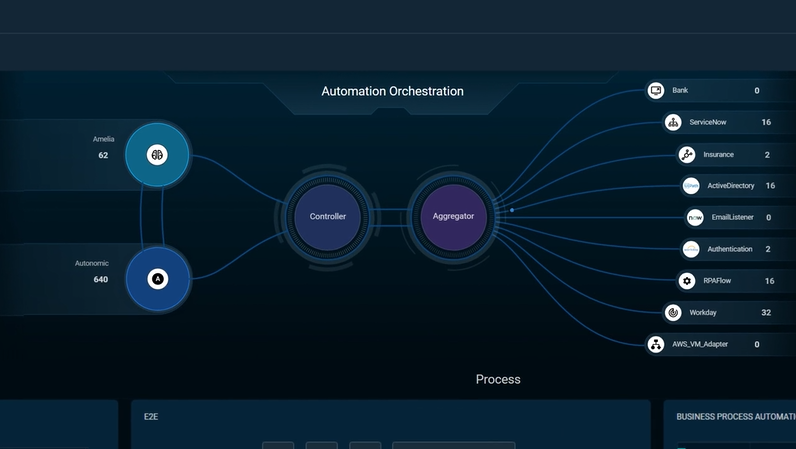Viewport: 796px width, 449px height.
Task: Select the Autonomic node icon
Action: (157, 279)
